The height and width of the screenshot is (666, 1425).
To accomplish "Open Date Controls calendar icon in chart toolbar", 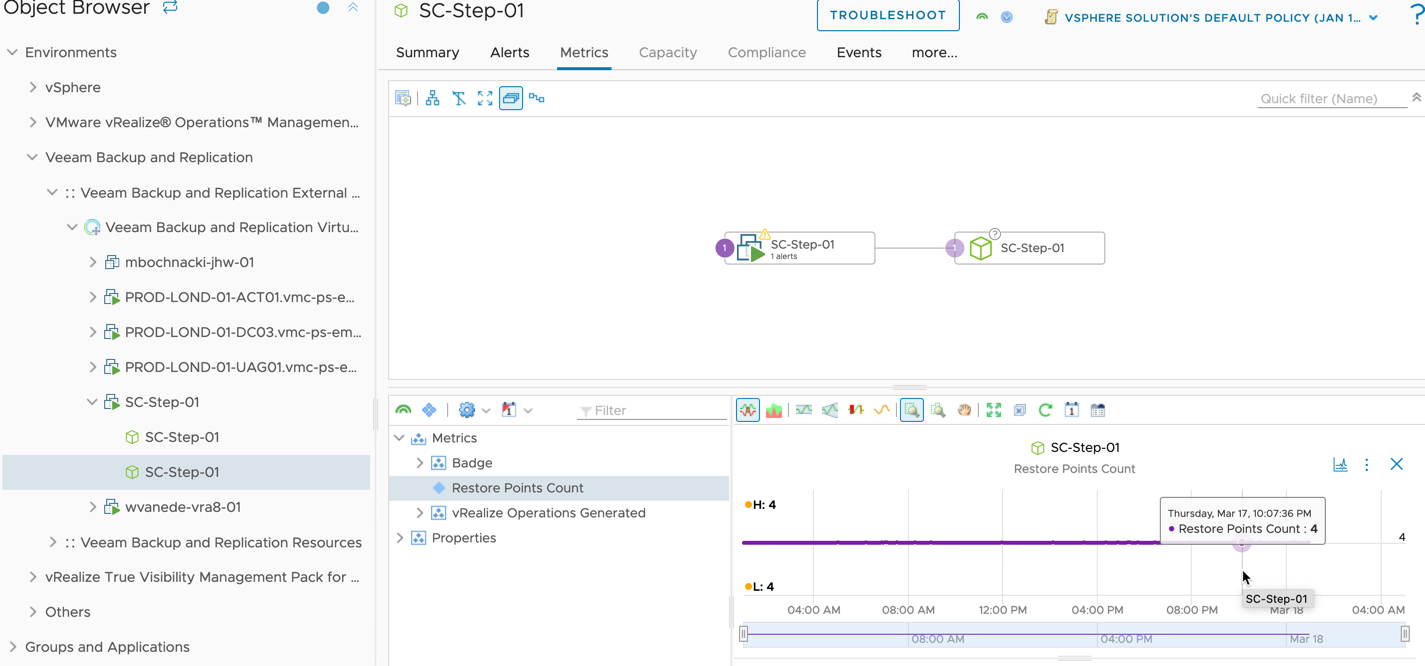I will 1072,410.
